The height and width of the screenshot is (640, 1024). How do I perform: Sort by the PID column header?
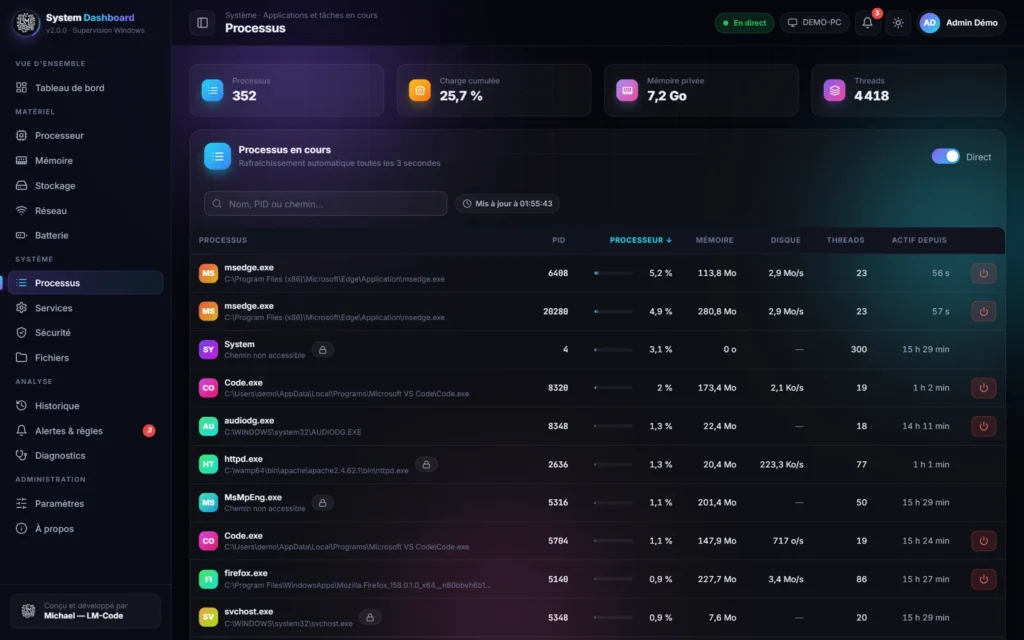click(x=558, y=240)
